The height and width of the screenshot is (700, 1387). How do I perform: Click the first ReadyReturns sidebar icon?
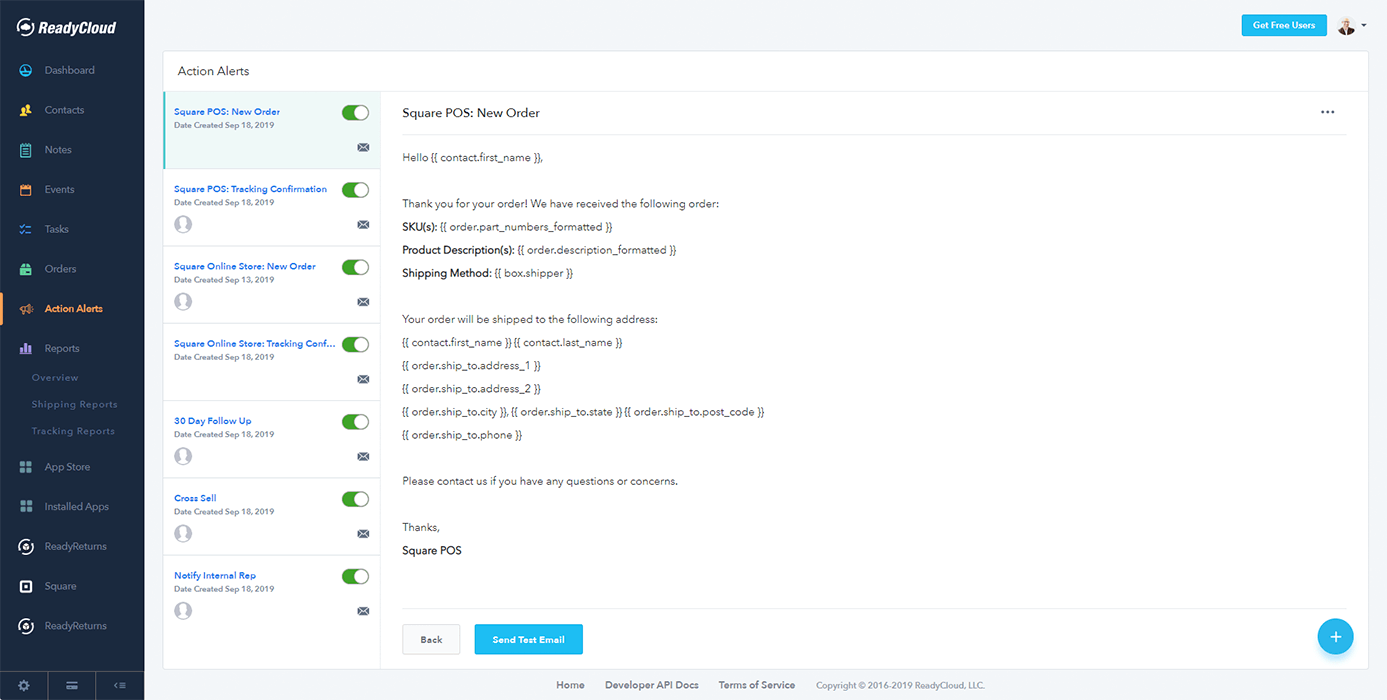click(x=26, y=547)
